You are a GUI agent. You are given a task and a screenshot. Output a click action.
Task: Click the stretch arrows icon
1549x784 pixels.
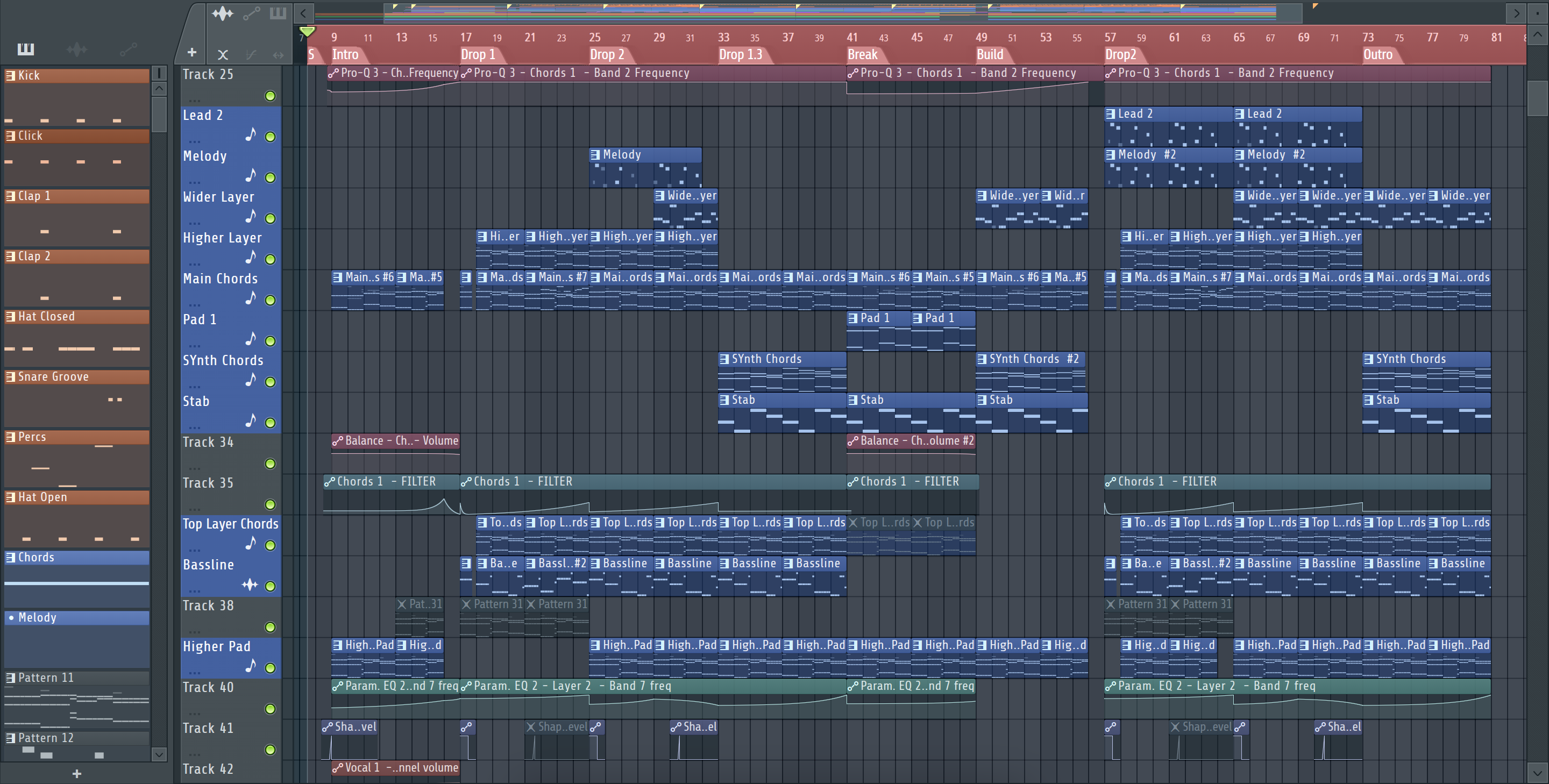click(x=278, y=55)
